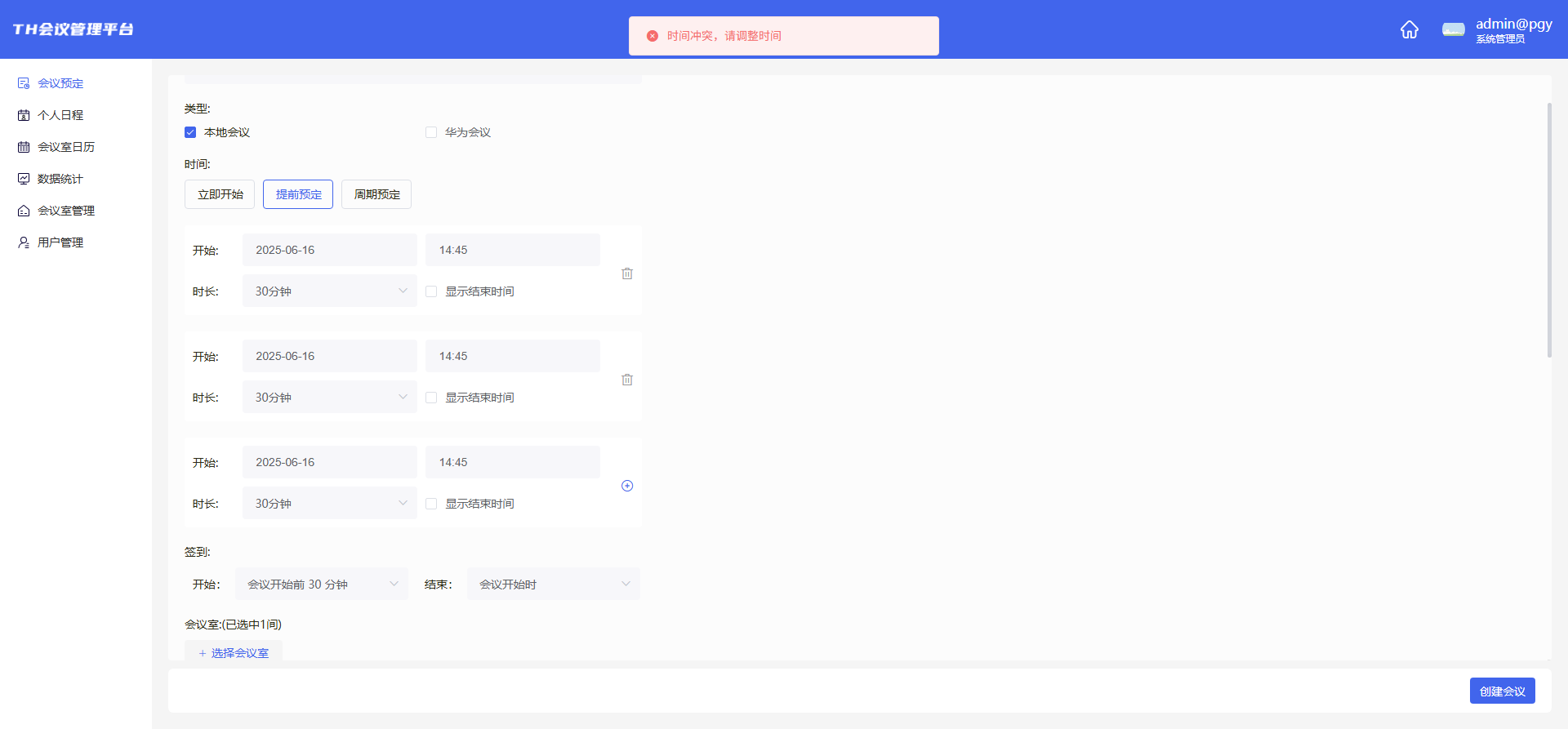
Task: Open 会议开始时 sign-in end dropdown
Action: click(x=554, y=584)
